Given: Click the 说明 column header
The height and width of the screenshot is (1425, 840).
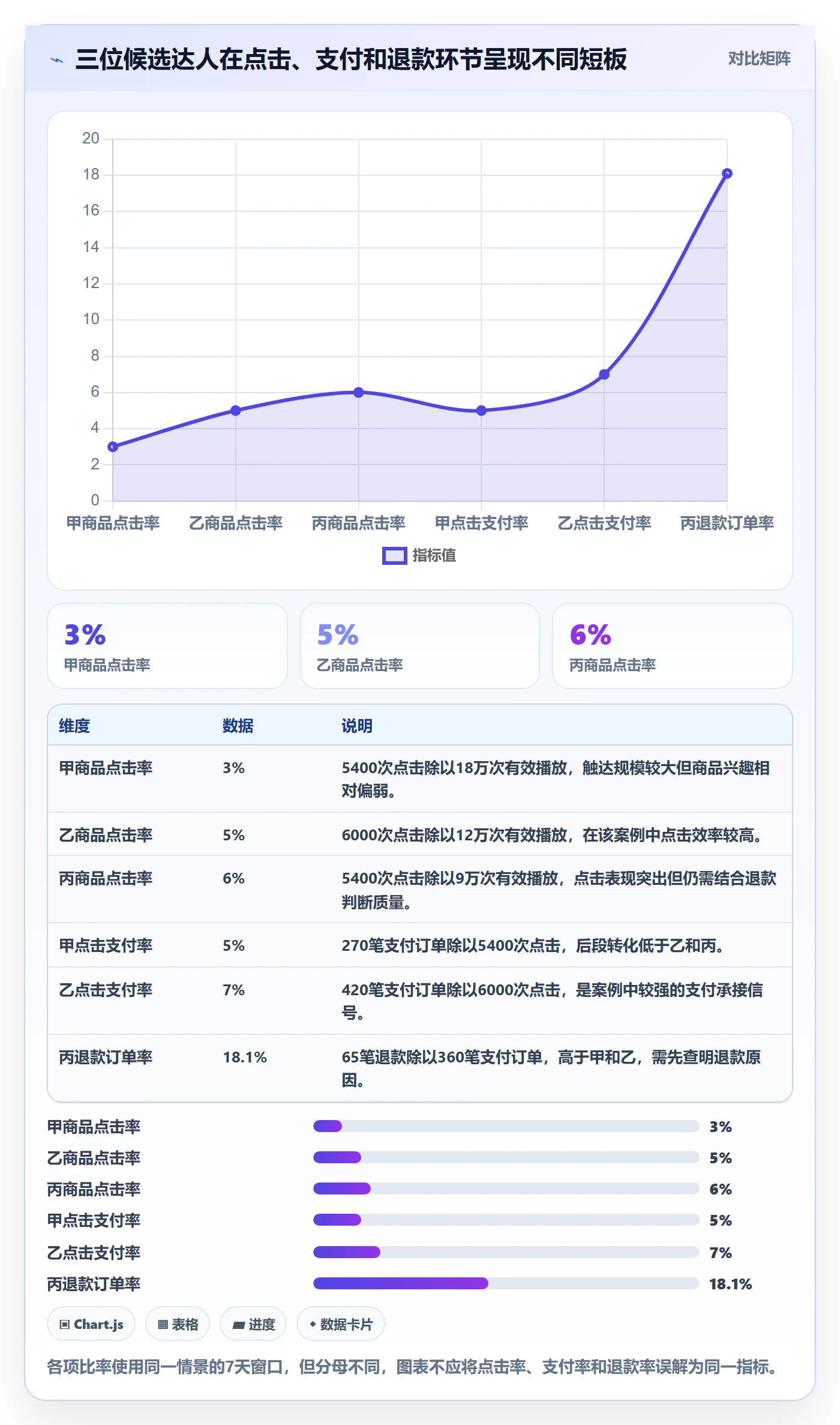Looking at the screenshot, I should (x=357, y=726).
